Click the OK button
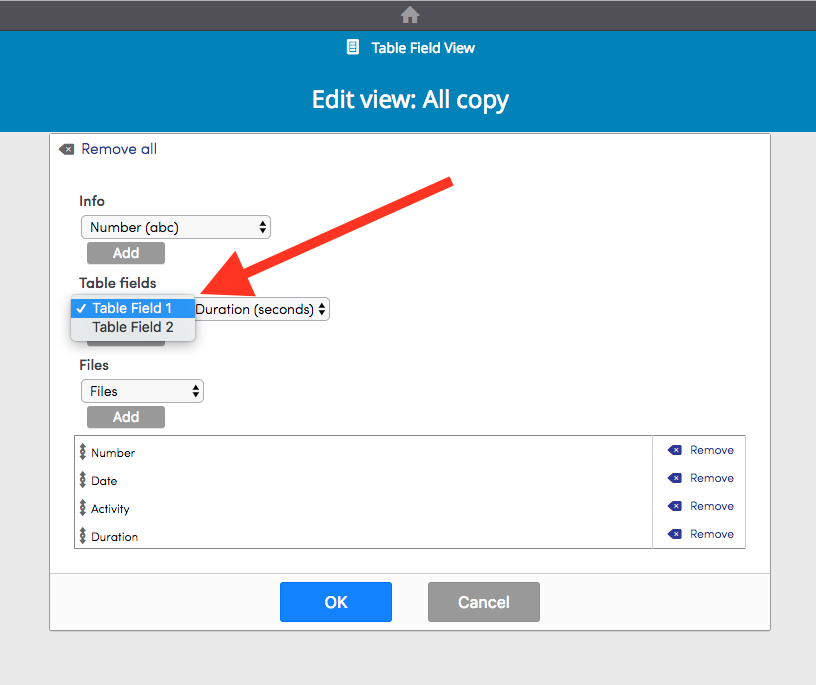The height and width of the screenshot is (685, 816). pos(335,601)
